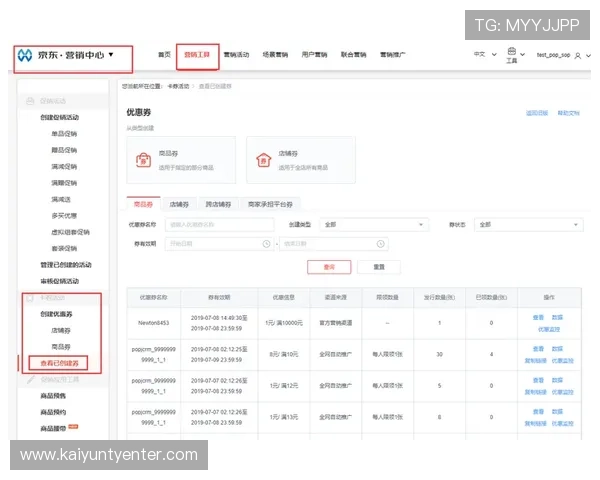Screen dimensions: 600x480
Task: Switch to the 商品券 list tab
Action: [143, 204]
